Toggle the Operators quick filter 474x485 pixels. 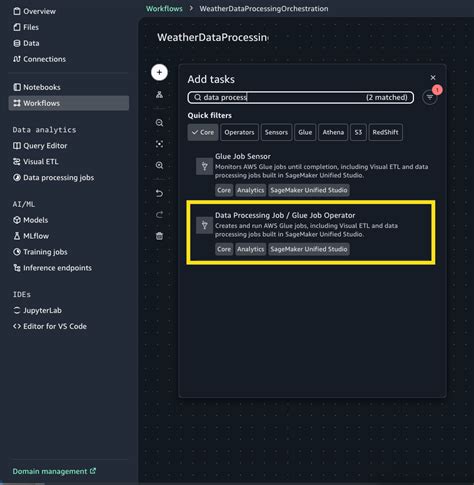[239, 132]
